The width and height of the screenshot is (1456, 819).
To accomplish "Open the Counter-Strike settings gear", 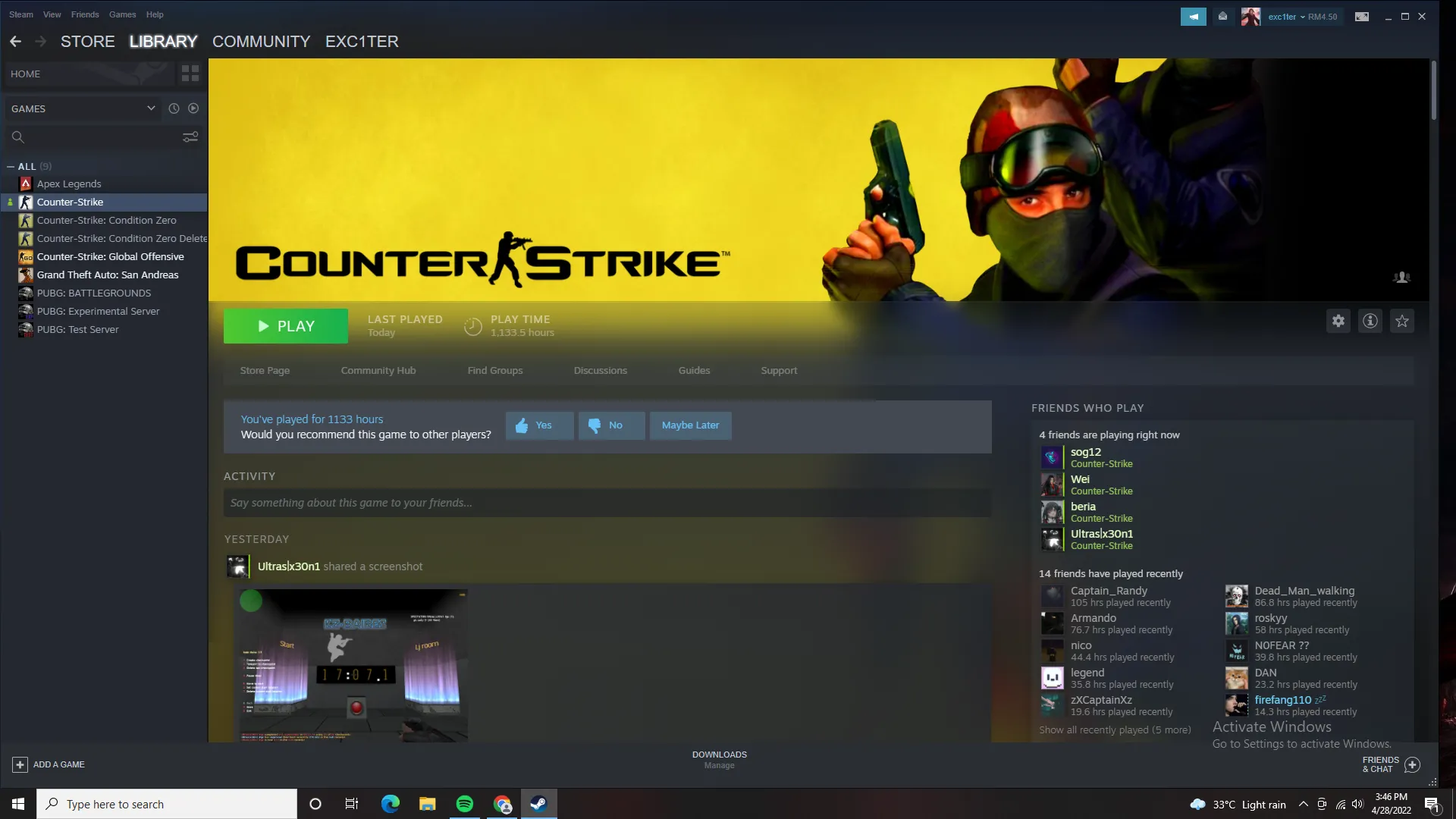I will coord(1338,321).
